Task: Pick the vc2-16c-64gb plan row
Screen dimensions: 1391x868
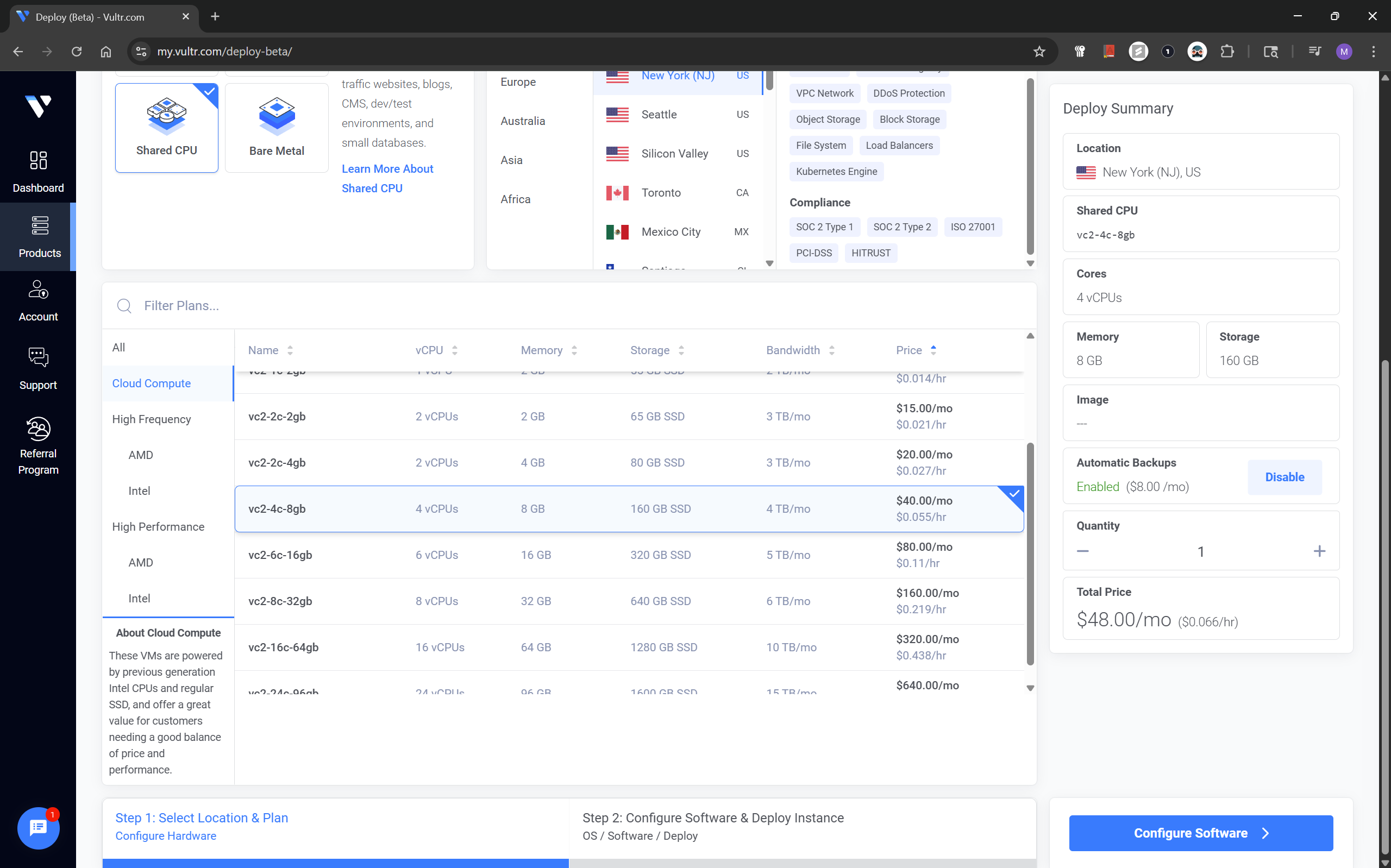Action: [629, 647]
